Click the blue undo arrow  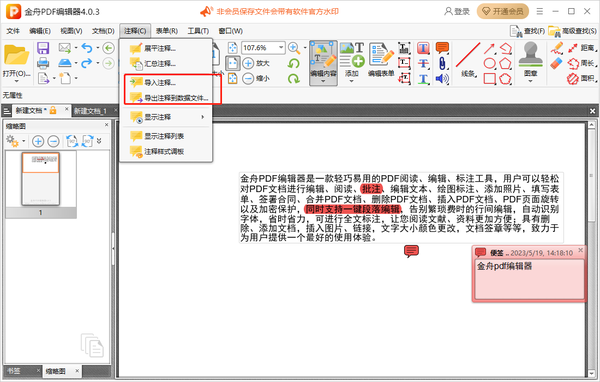click(87, 48)
